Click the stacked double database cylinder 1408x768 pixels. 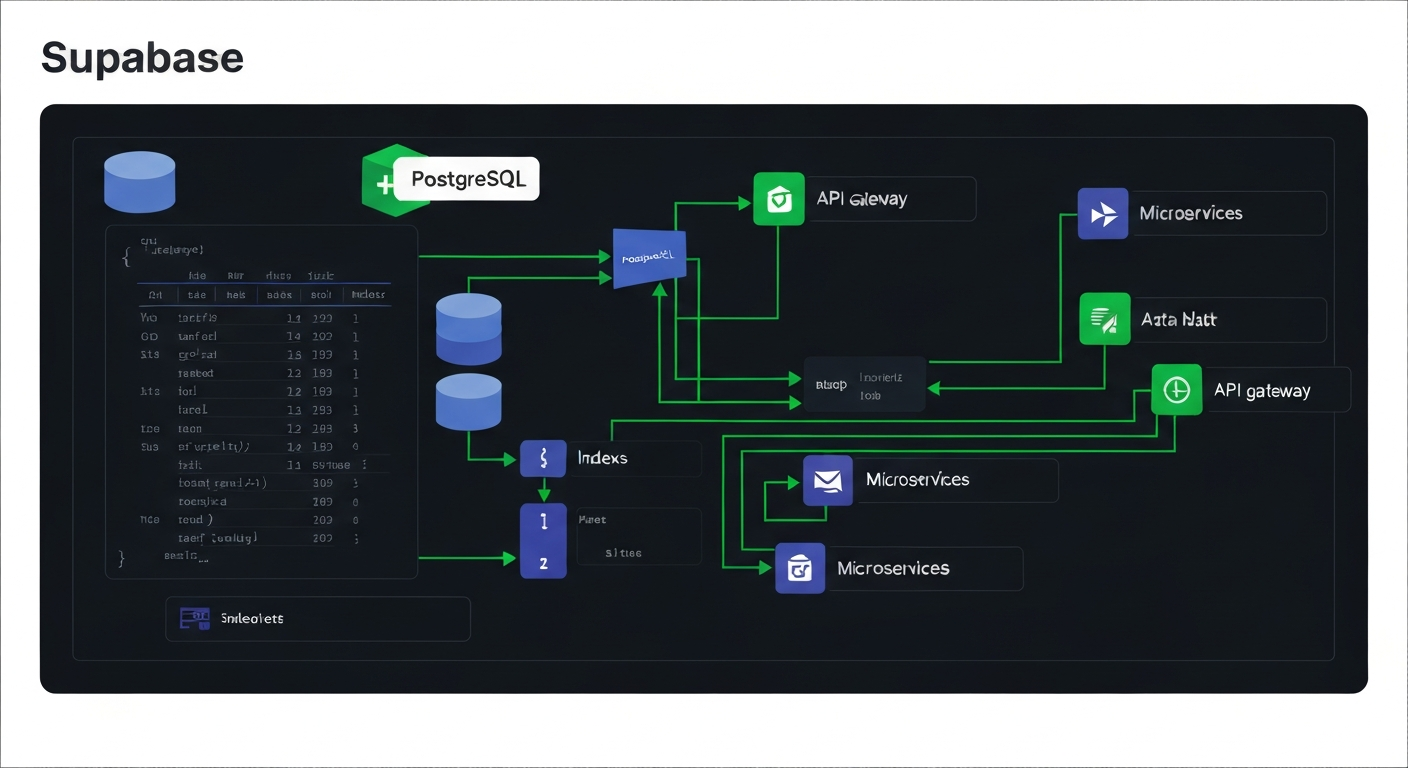pos(469,329)
